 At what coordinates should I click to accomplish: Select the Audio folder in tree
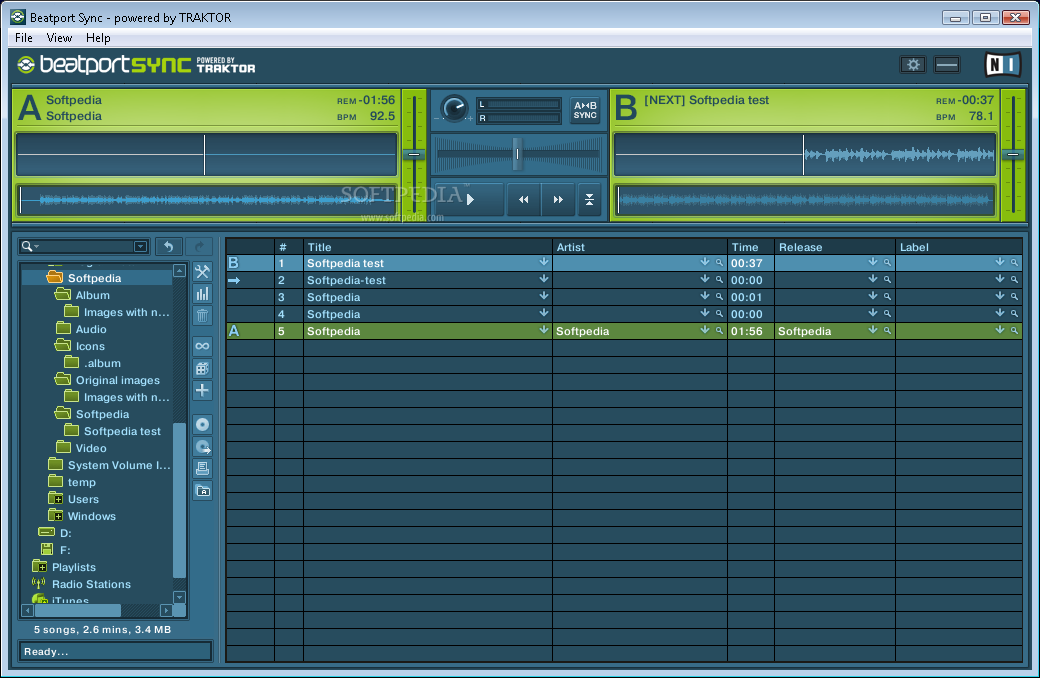(91, 329)
